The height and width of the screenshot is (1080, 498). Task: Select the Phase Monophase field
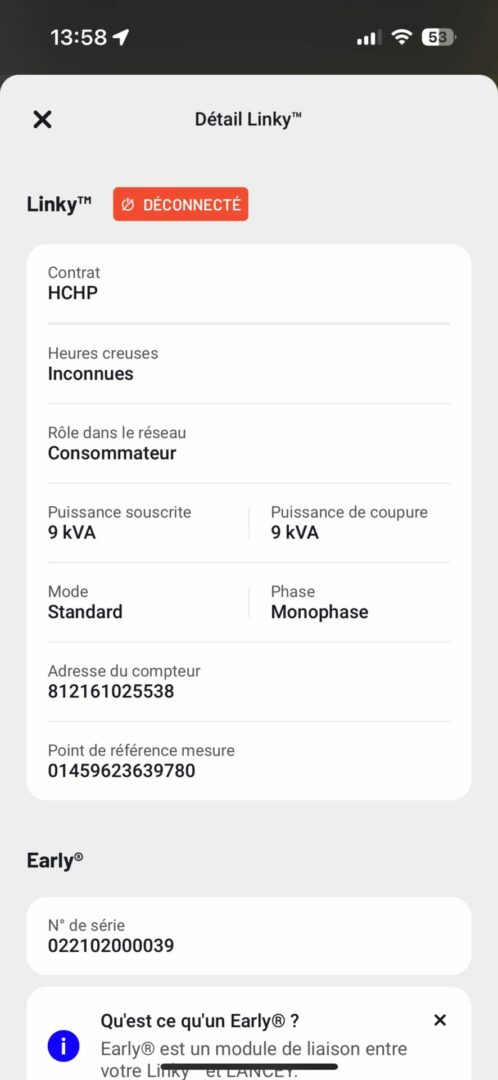pos(360,602)
